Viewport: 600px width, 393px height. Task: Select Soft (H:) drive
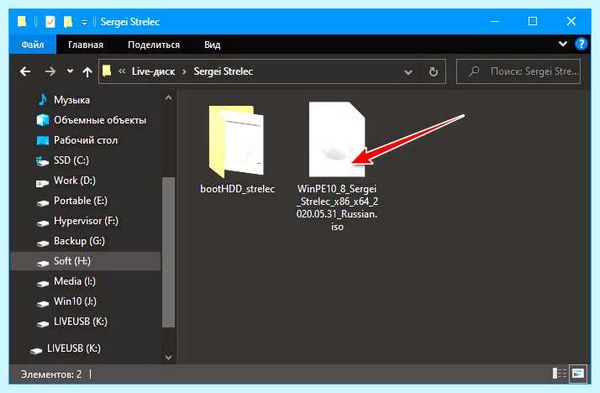85,261
